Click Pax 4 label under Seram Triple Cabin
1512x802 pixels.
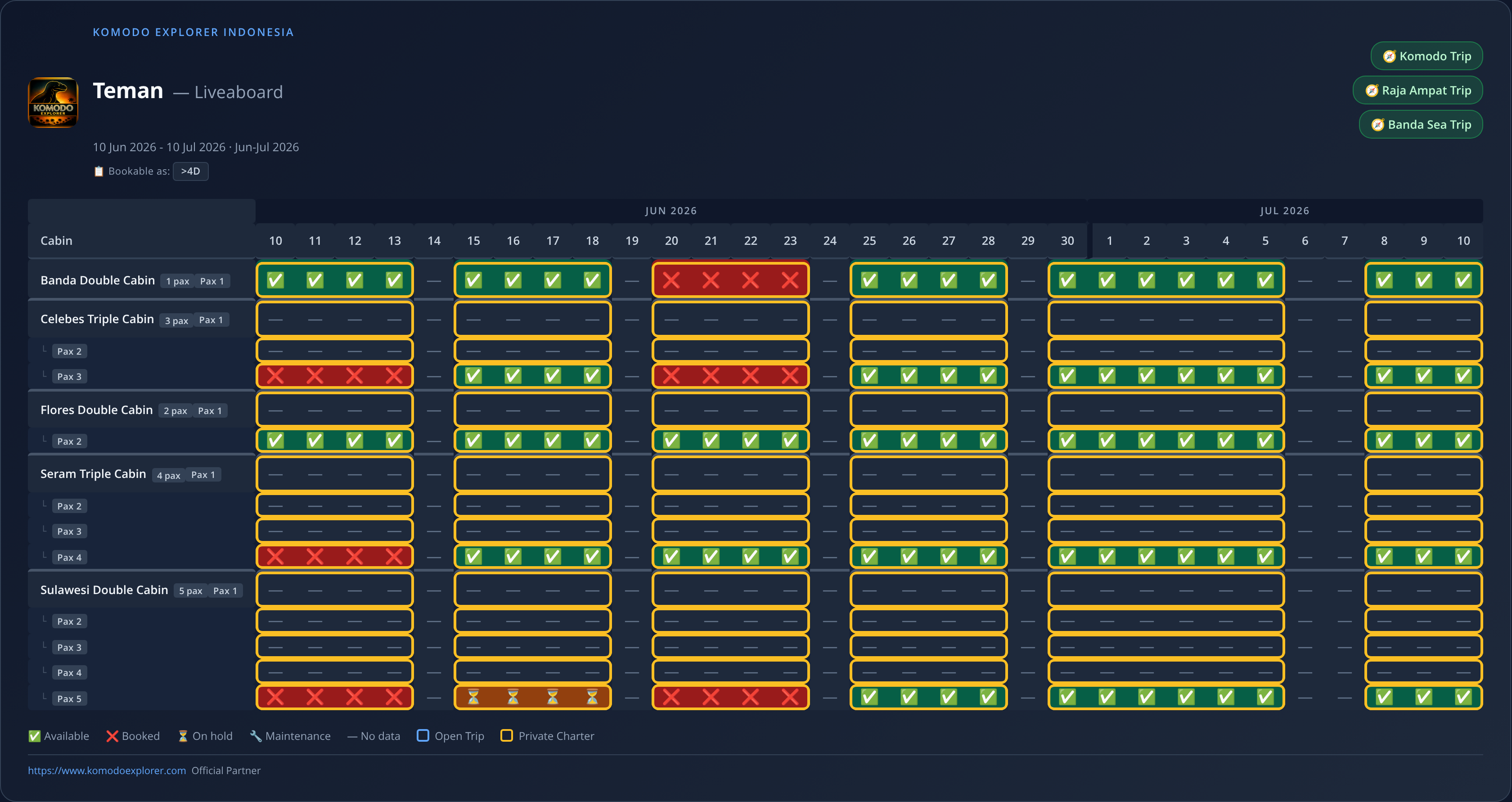(69, 558)
